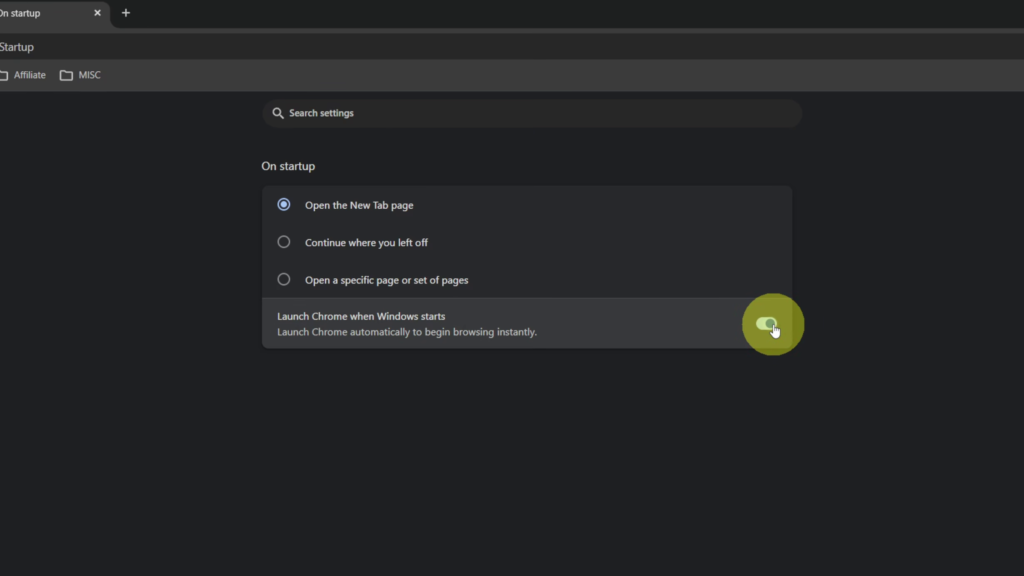
Task: Toggle Launch Chrome when Windows starts switch
Action: [767, 323]
